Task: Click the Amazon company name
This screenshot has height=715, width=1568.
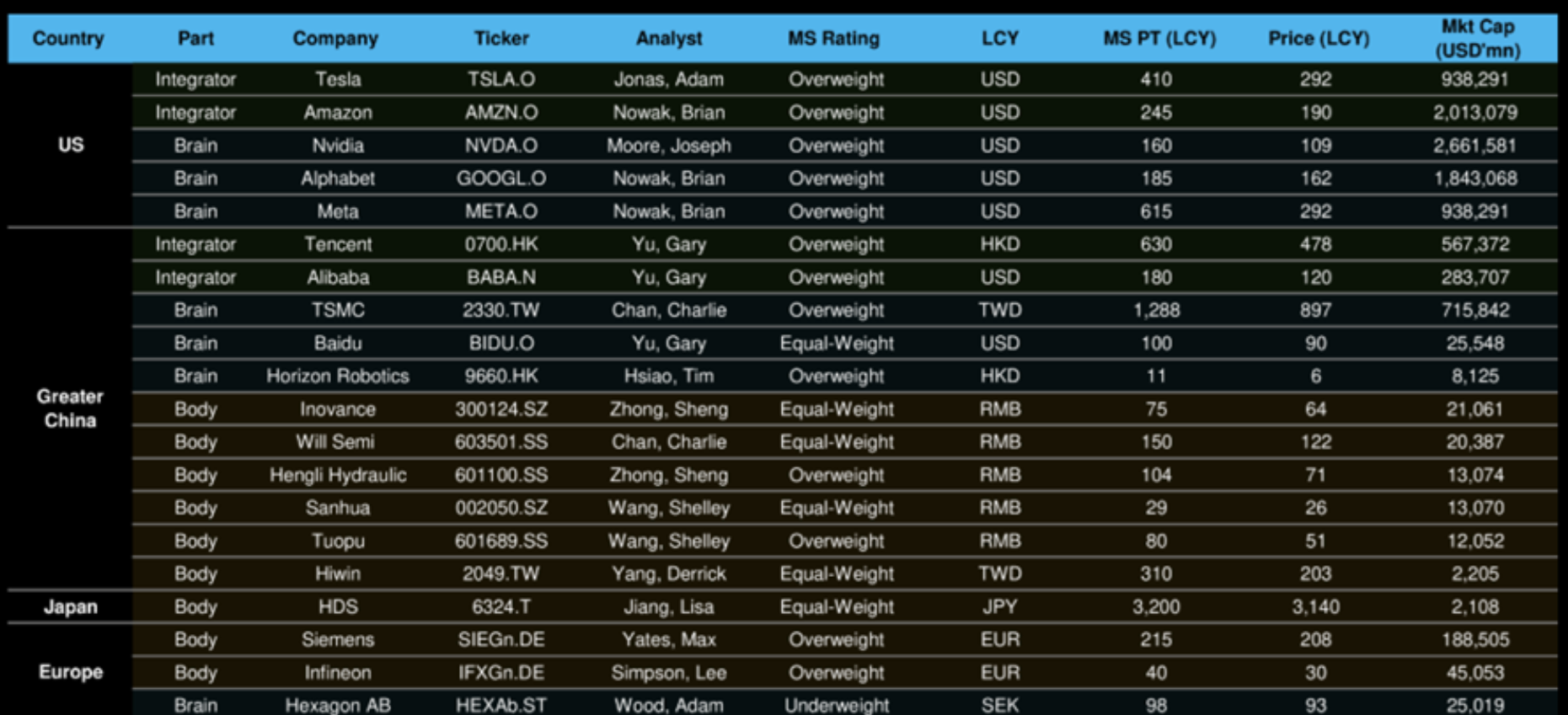Action: point(338,113)
